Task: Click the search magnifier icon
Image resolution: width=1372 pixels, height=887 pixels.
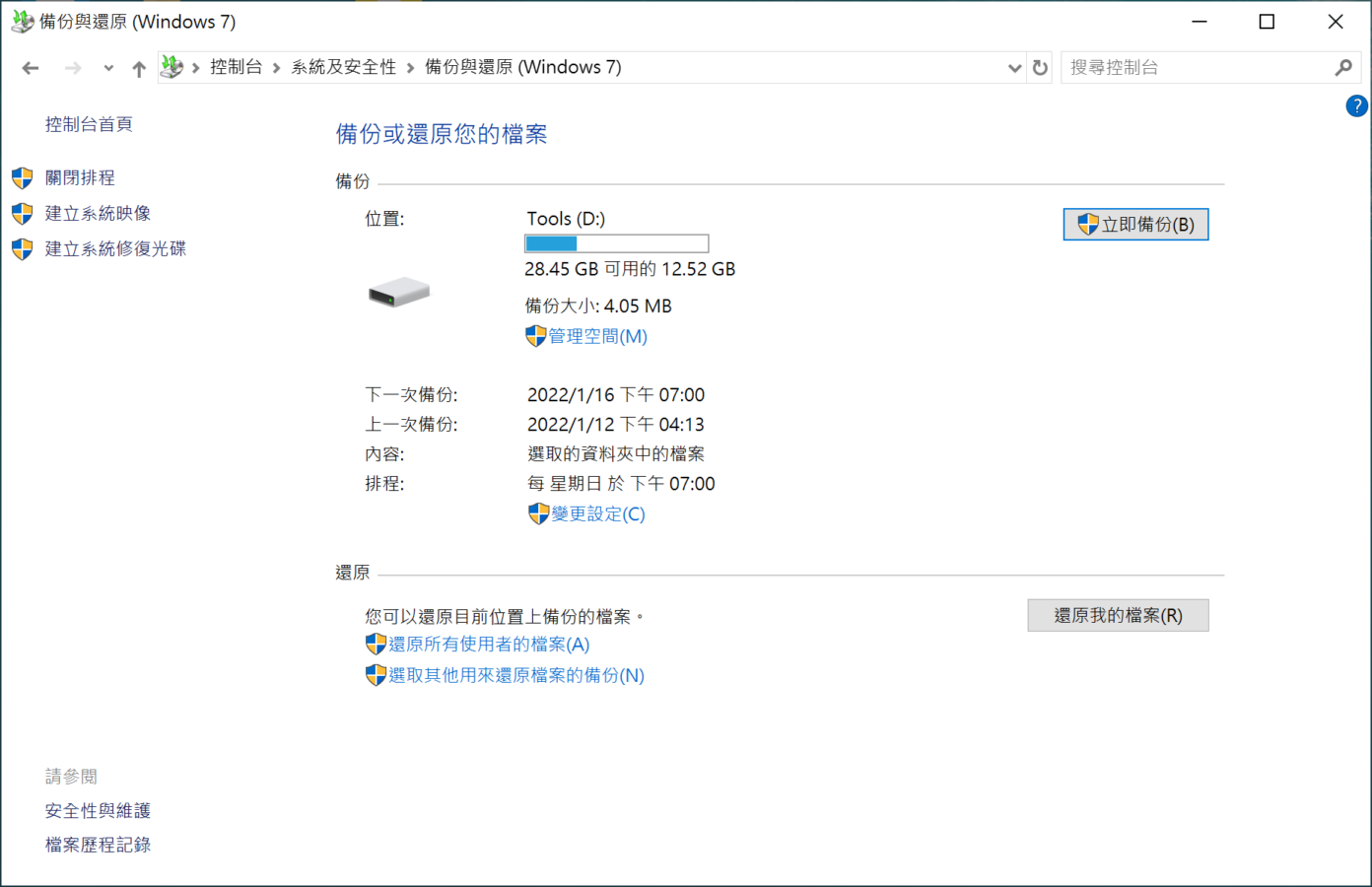Action: tap(1342, 68)
